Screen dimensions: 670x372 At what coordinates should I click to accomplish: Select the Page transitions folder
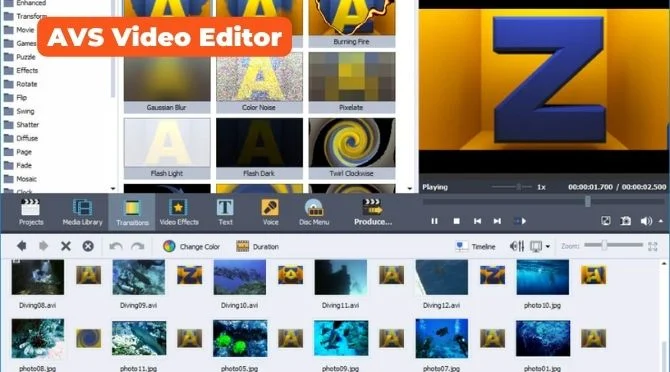18,152
